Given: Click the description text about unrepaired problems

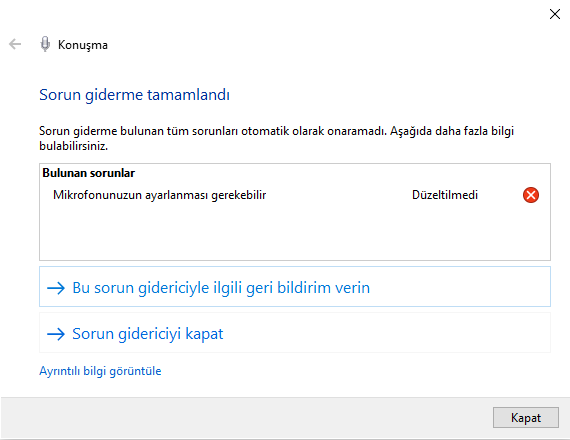Looking at the screenshot, I should click(x=276, y=138).
